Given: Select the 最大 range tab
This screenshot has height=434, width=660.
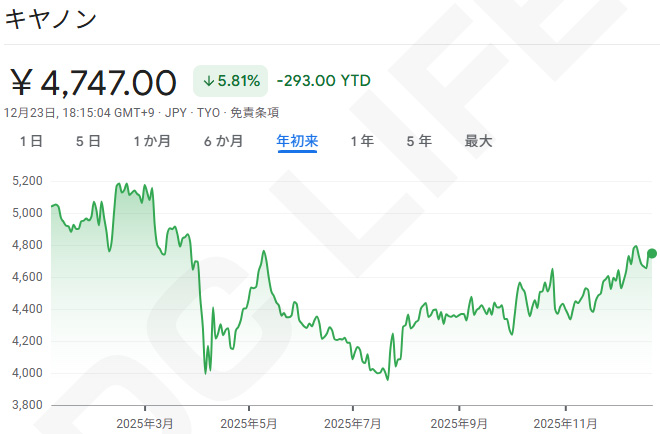Looking at the screenshot, I should (x=478, y=142).
